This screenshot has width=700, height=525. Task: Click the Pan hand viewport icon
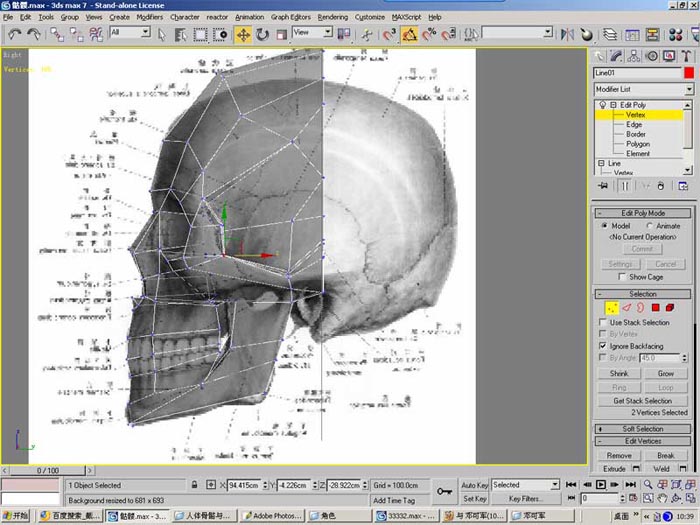coord(662,498)
